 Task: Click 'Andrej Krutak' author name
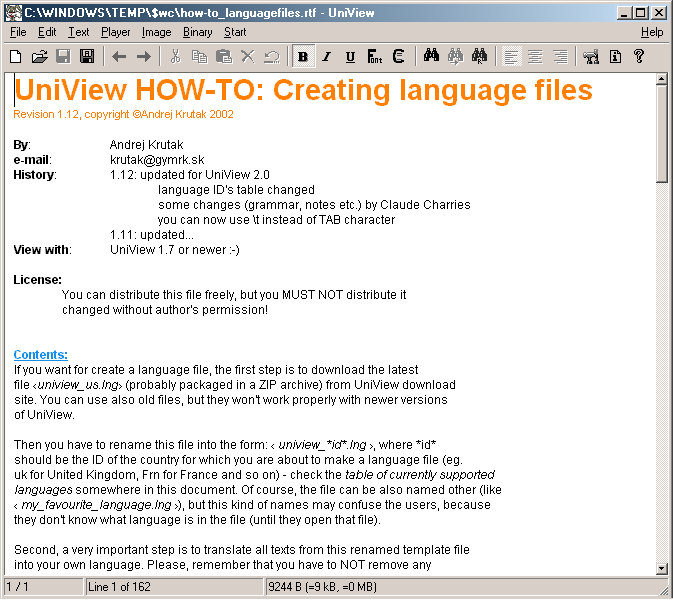pyautogui.click(x=146, y=145)
